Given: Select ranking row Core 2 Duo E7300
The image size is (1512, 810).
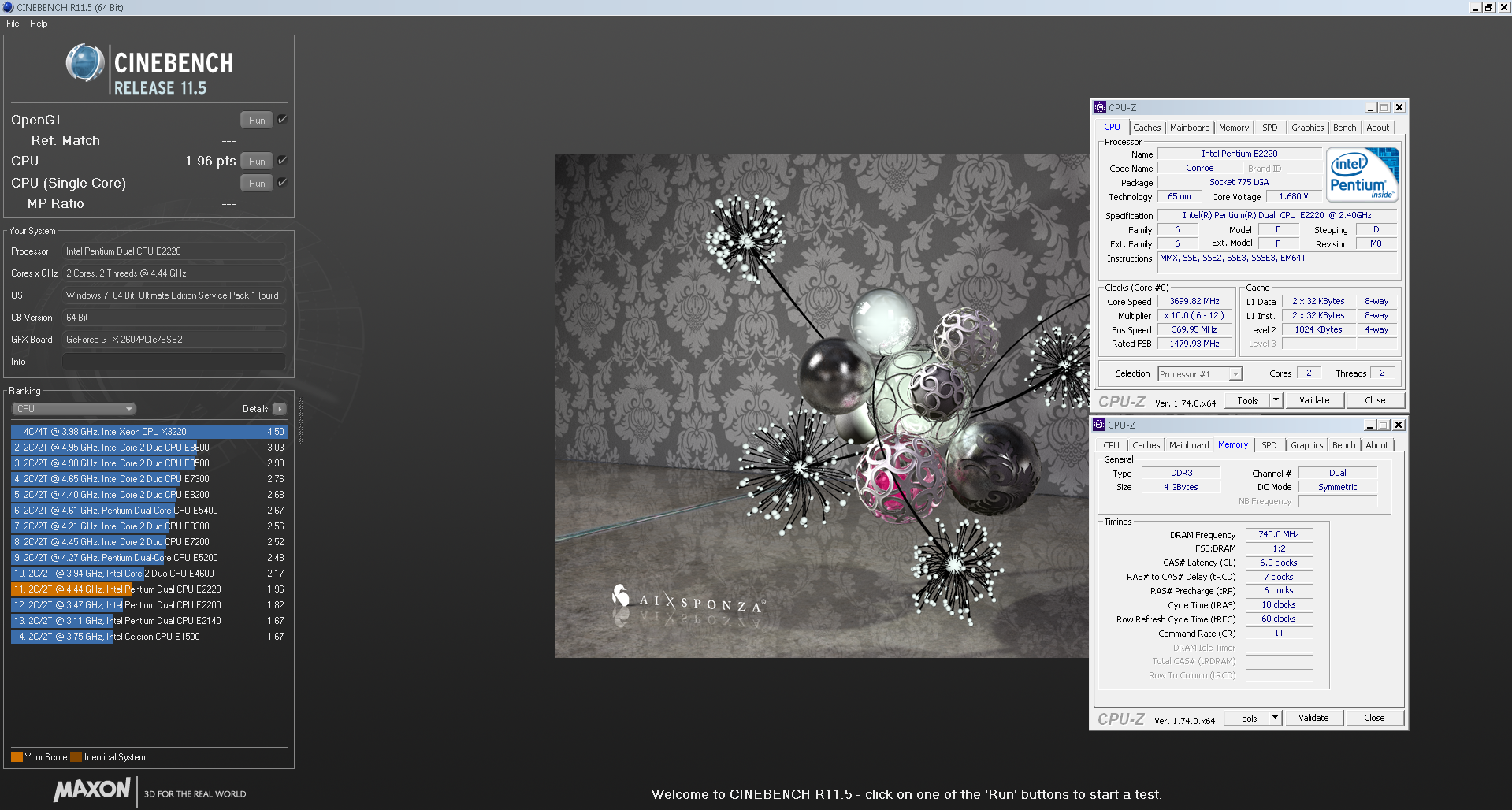Looking at the screenshot, I should click(x=149, y=479).
